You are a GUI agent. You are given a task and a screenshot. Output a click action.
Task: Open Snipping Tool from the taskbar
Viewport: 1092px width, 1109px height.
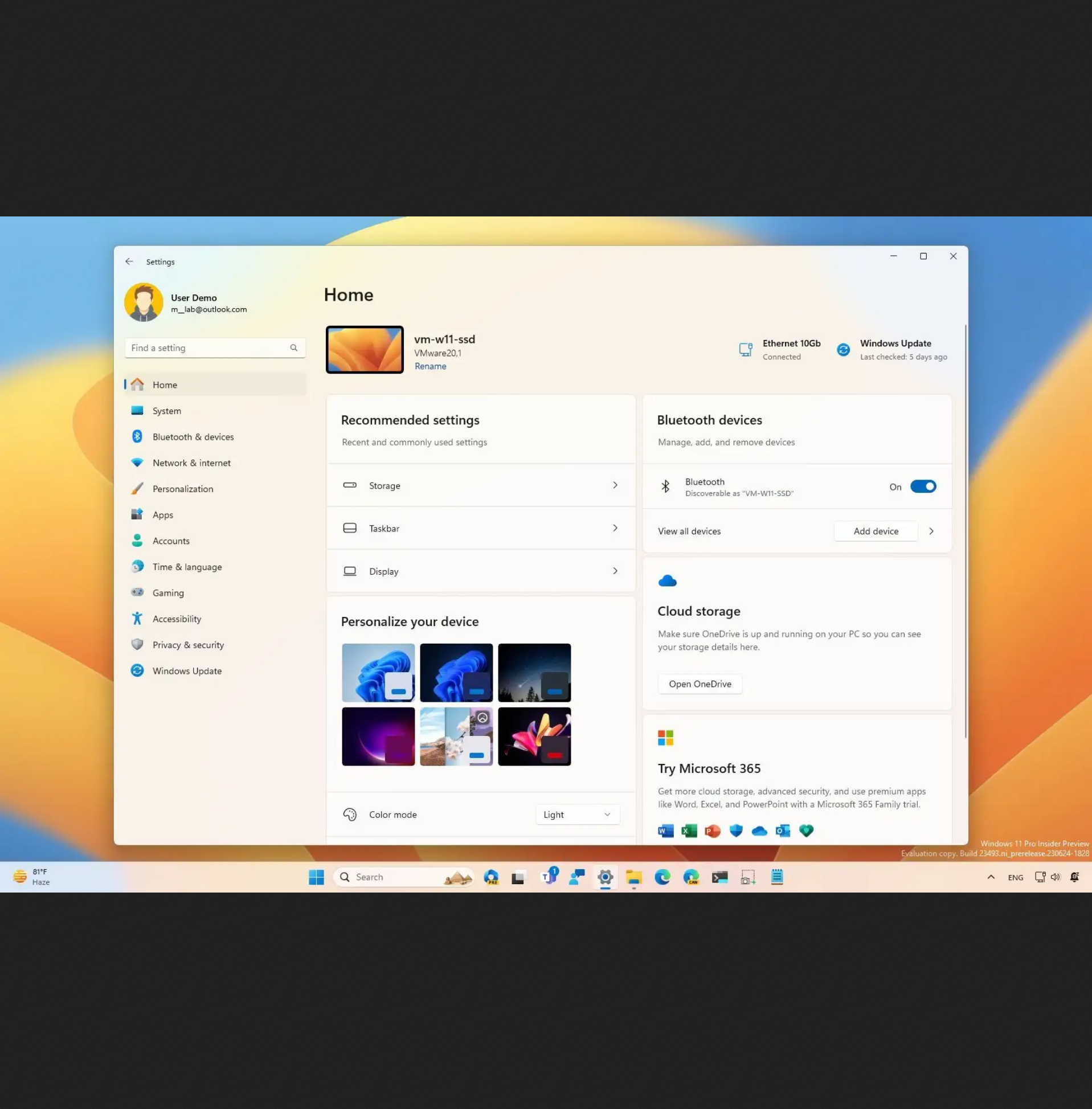(x=749, y=877)
